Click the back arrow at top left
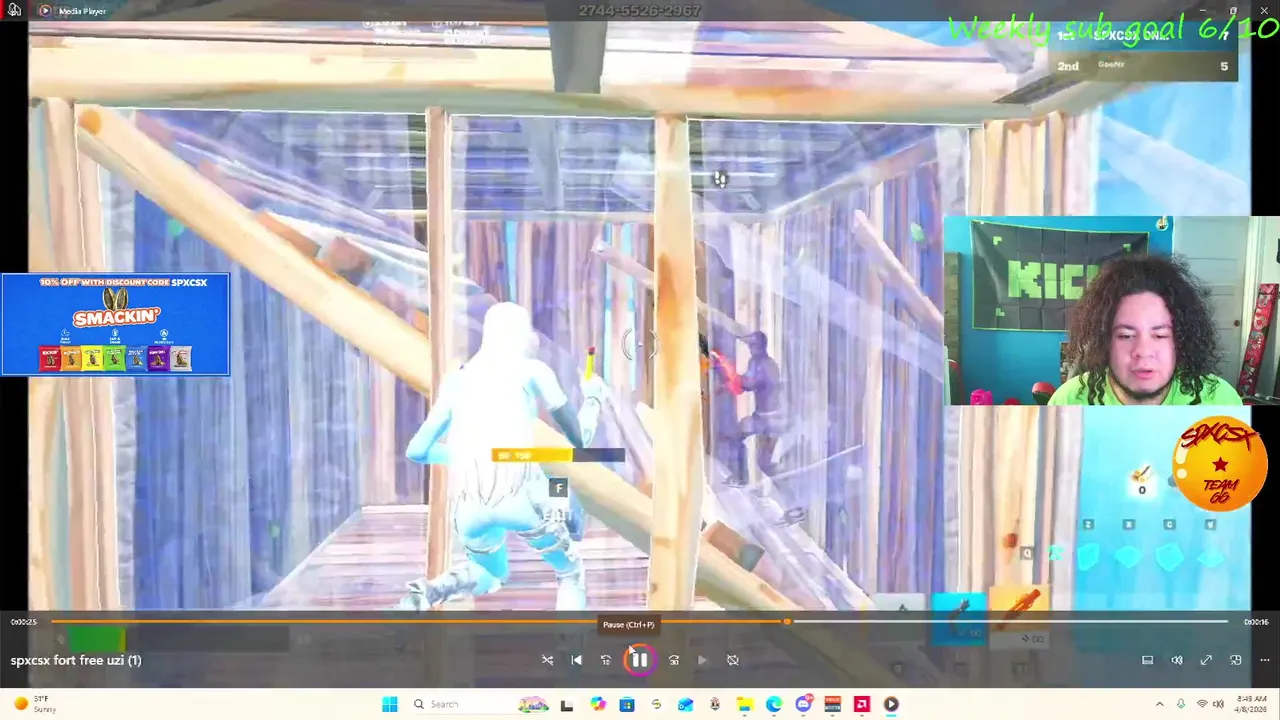 14,10
